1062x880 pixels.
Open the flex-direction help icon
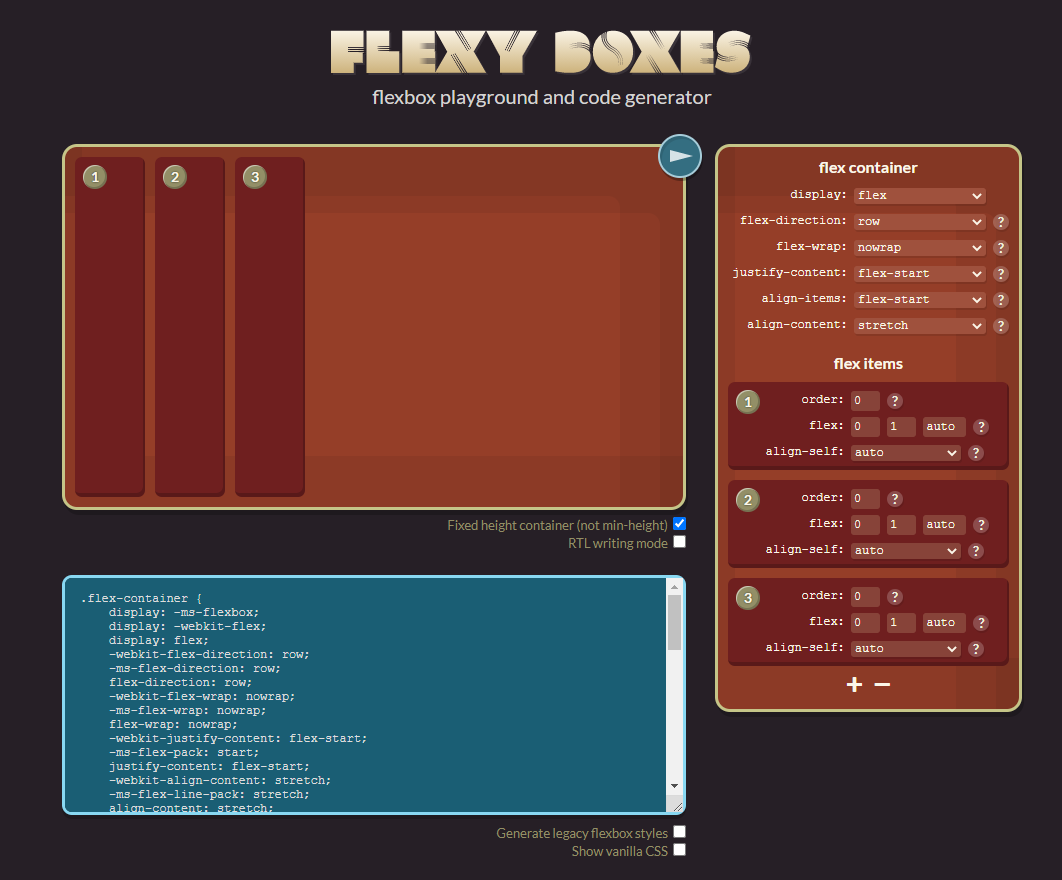tap(1000, 221)
